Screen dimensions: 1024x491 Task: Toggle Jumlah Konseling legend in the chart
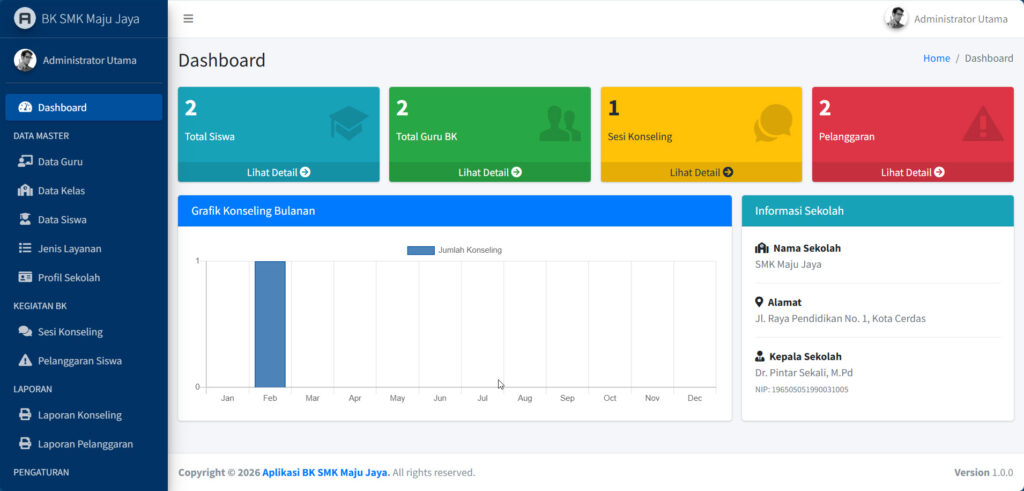[455, 250]
